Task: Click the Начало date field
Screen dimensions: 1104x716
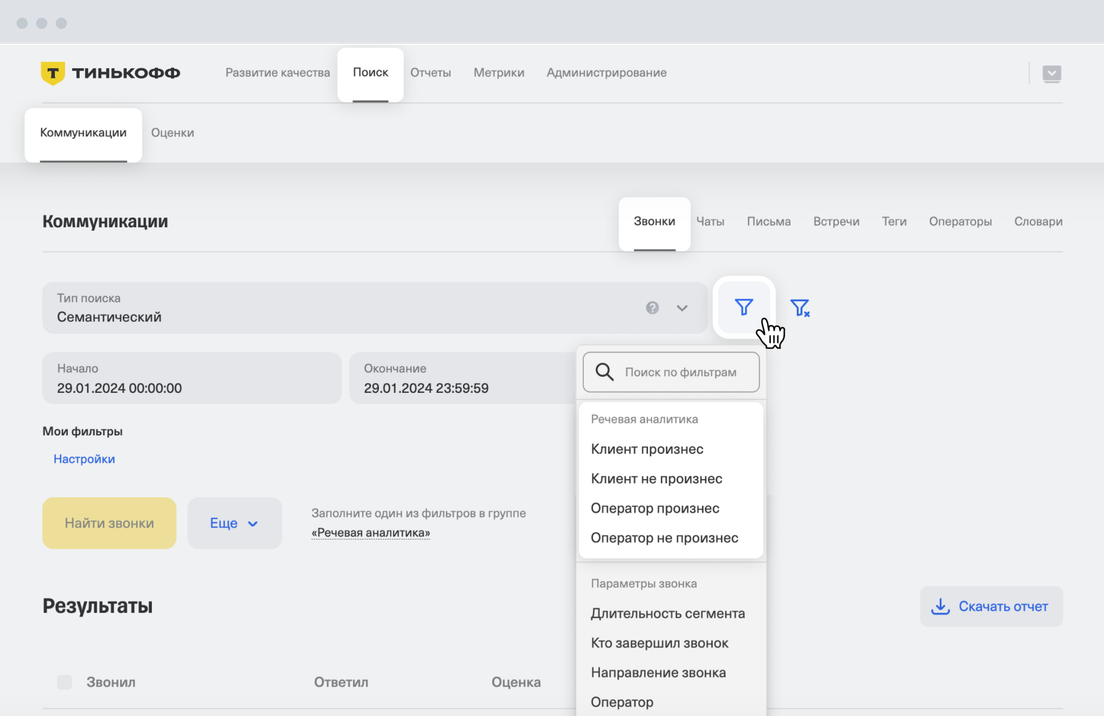Action: (191, 378)
